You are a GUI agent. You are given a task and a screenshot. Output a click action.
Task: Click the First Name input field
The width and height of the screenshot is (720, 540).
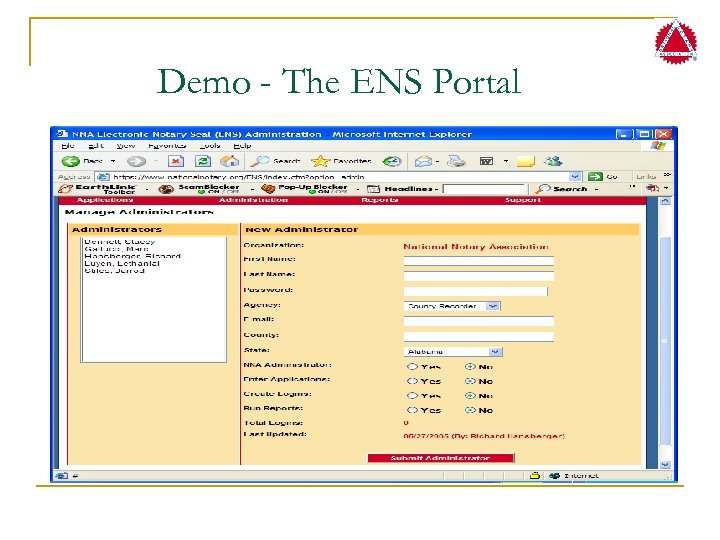click(x=478, y=261)
